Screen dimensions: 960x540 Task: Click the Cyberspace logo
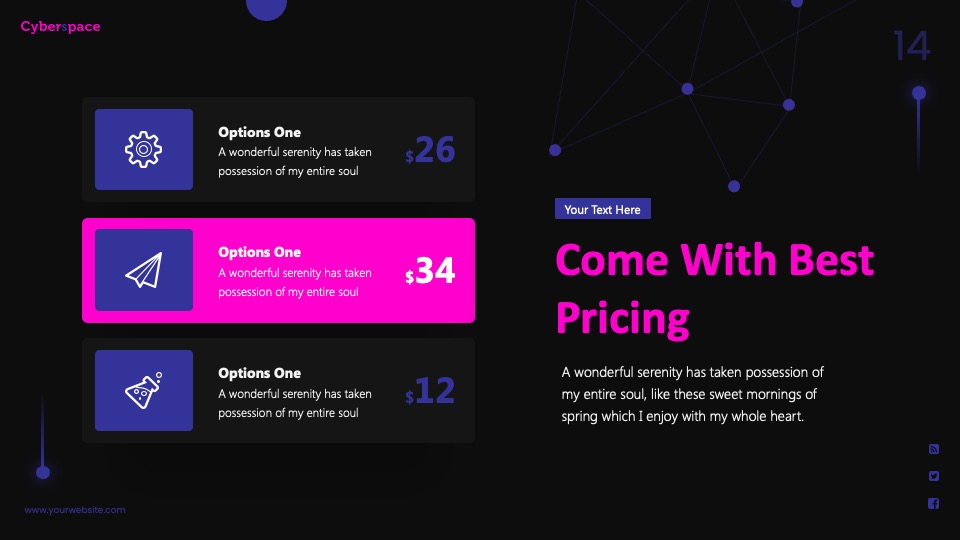(x=60, y=26)
